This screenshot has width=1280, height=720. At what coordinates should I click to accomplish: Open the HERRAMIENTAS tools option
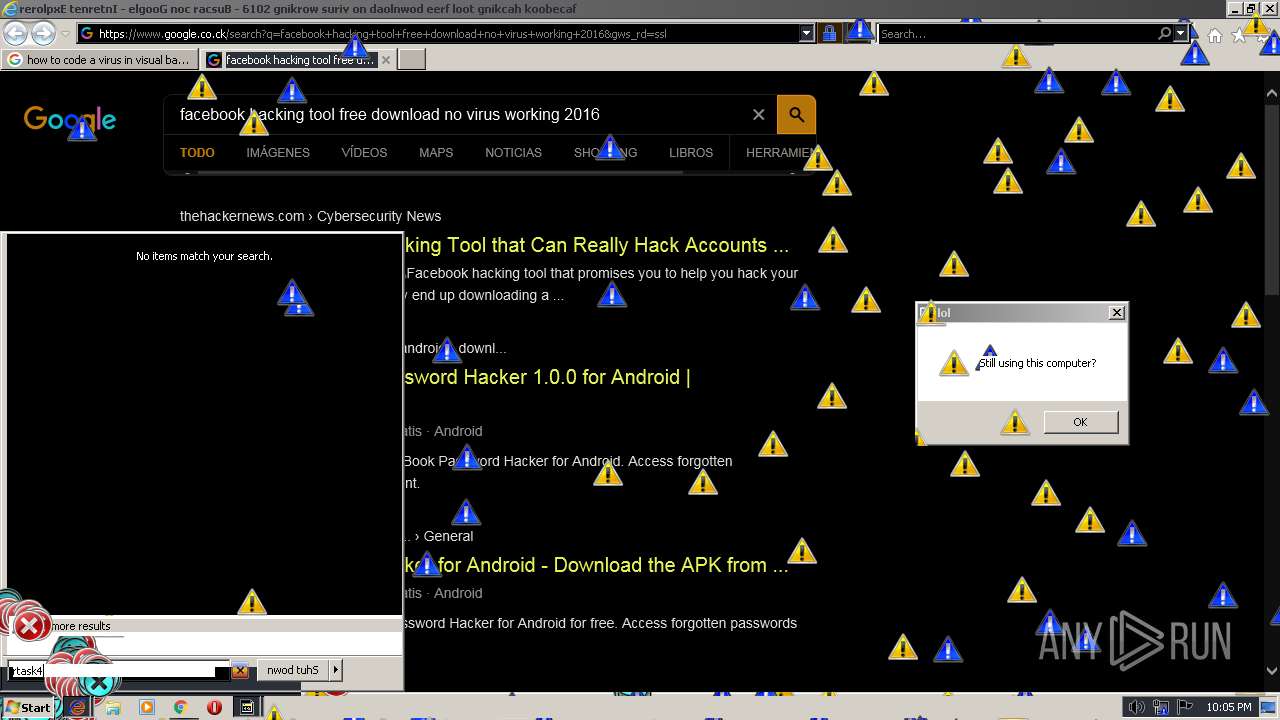click(781, 153)
